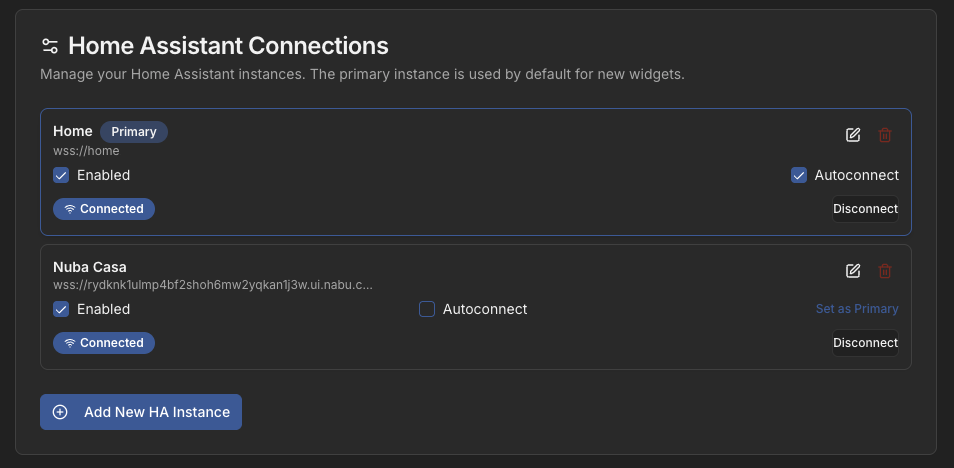
Task: Disconnect the Nuba Casa instance
Action: pyautogui.click(x=865, y=343)
